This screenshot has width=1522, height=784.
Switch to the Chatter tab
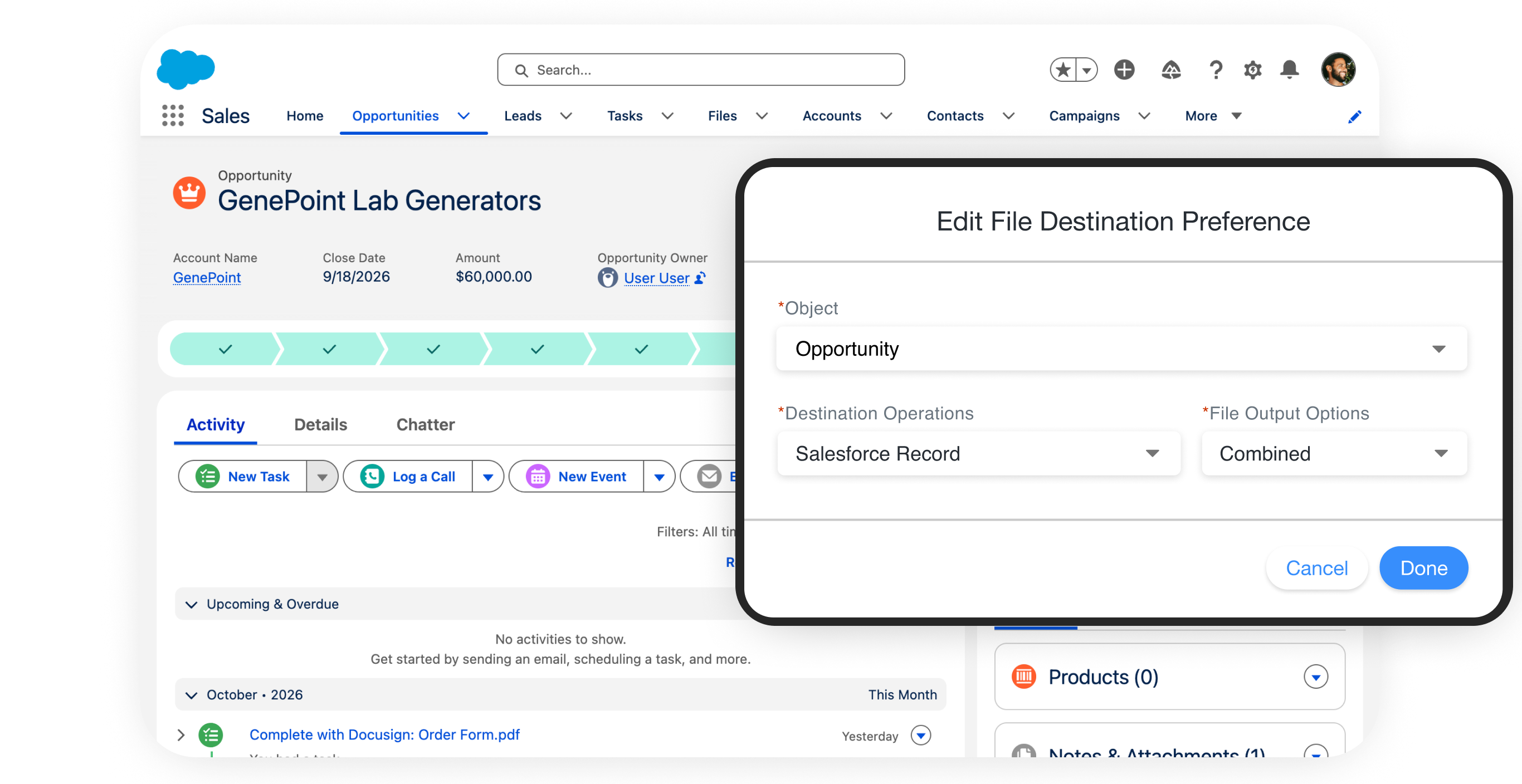pyautogui.click(x=426, y=424)
